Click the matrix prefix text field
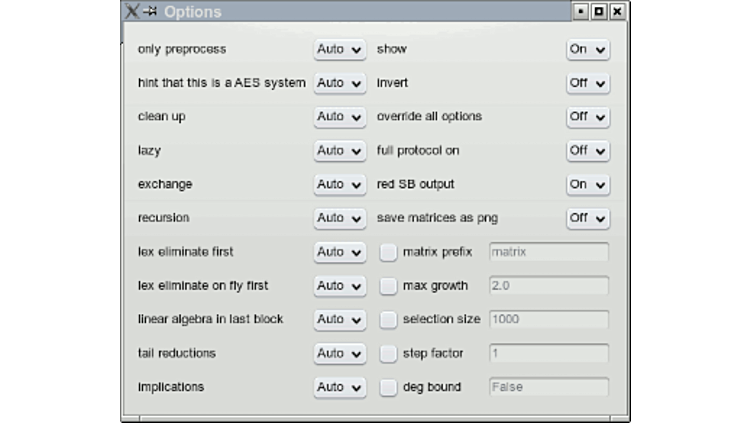The height and width of the screenshot is (423, 752). pos(549,252)
